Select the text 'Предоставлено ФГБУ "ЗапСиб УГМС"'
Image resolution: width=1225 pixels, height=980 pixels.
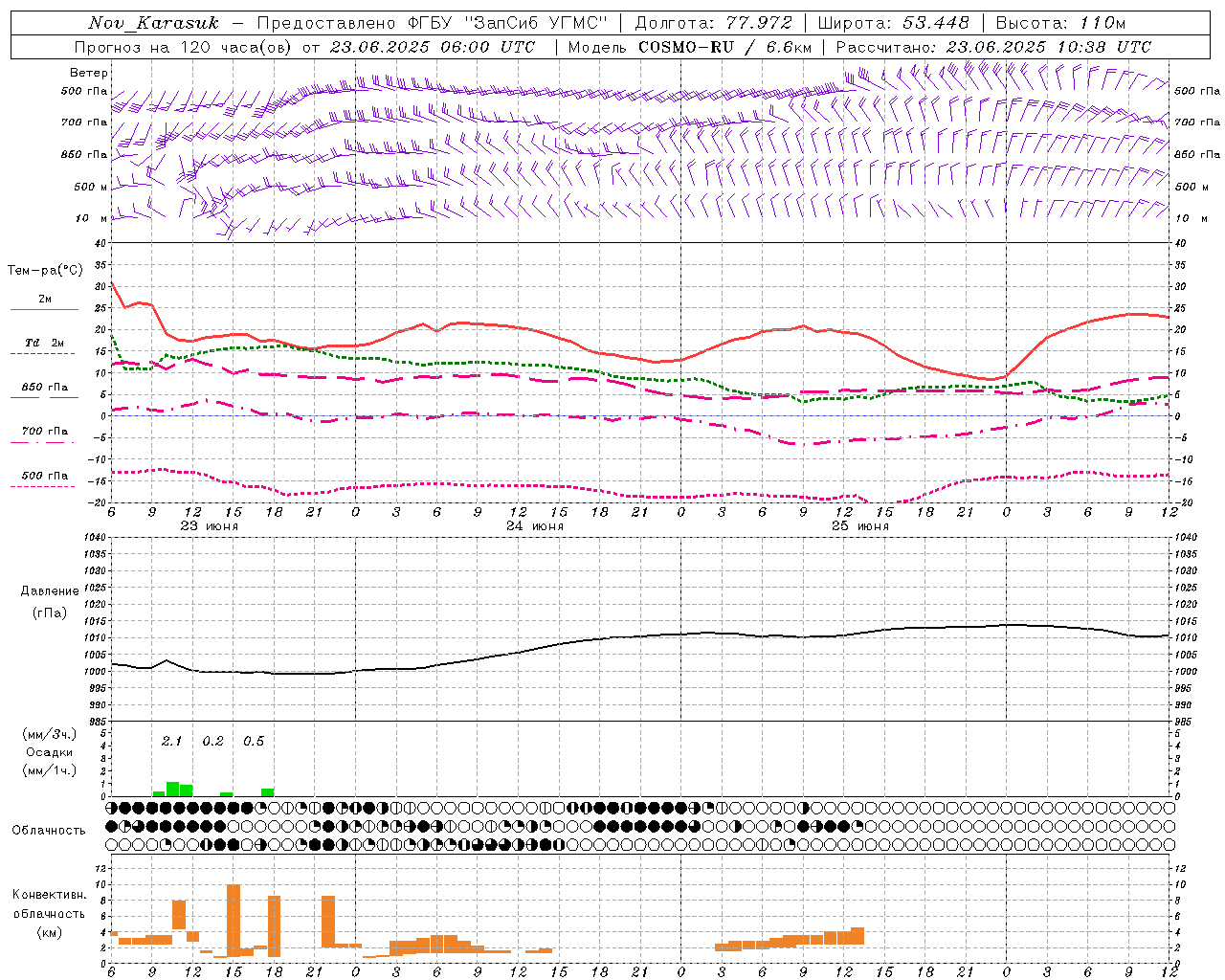tap(432, 23)
